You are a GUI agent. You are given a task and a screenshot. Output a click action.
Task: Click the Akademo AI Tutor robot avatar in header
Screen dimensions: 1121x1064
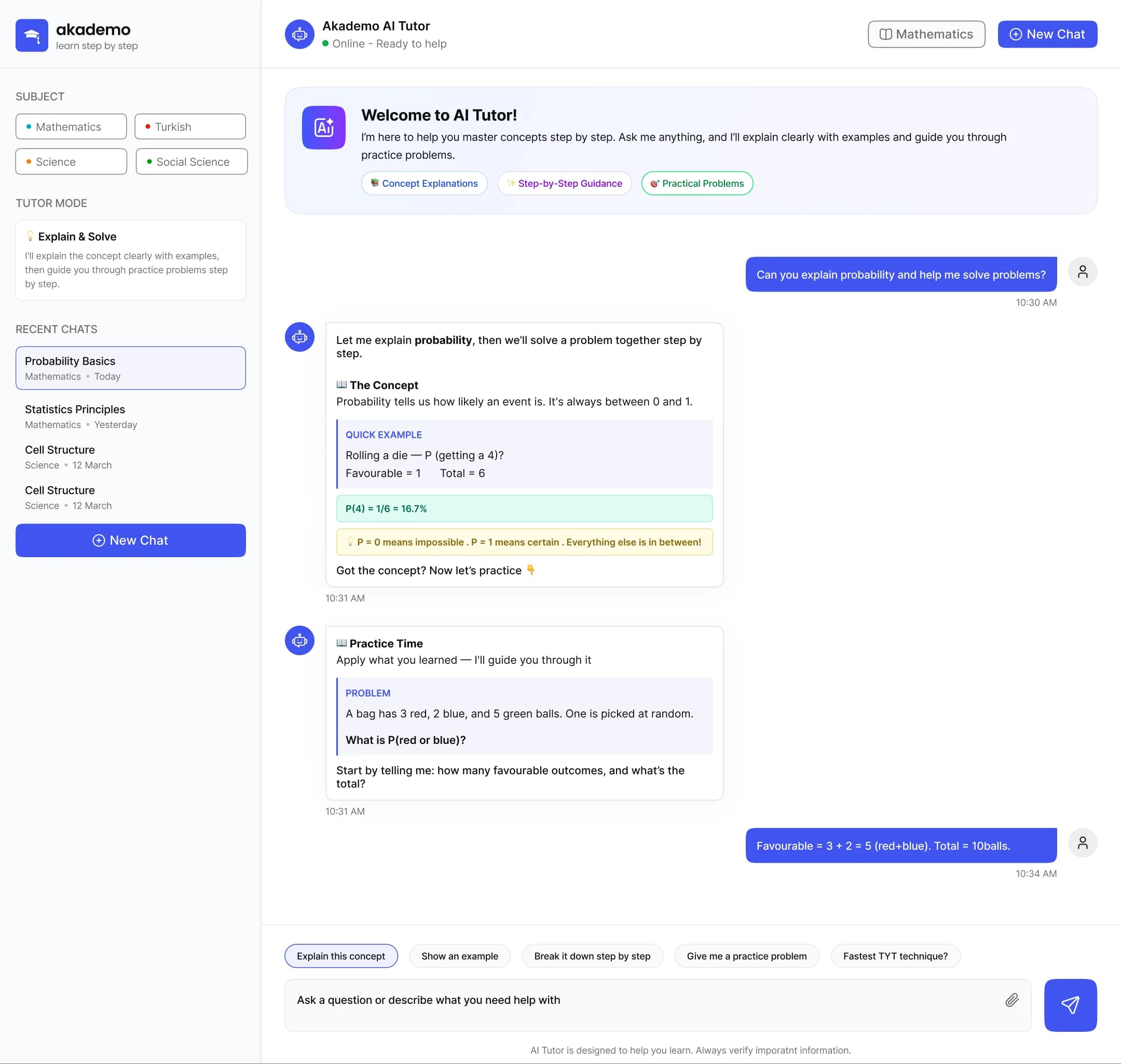[299, 35]
